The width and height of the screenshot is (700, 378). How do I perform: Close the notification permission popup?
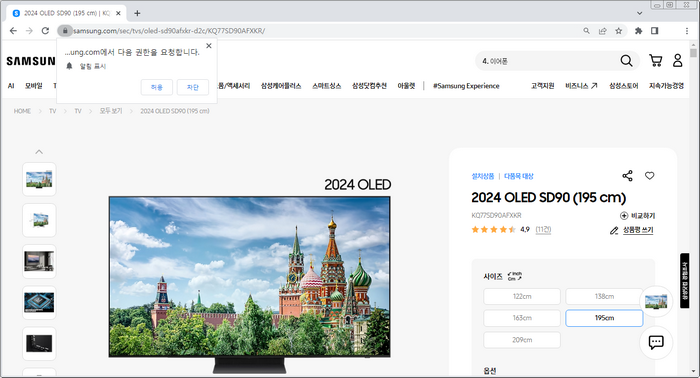208,46
